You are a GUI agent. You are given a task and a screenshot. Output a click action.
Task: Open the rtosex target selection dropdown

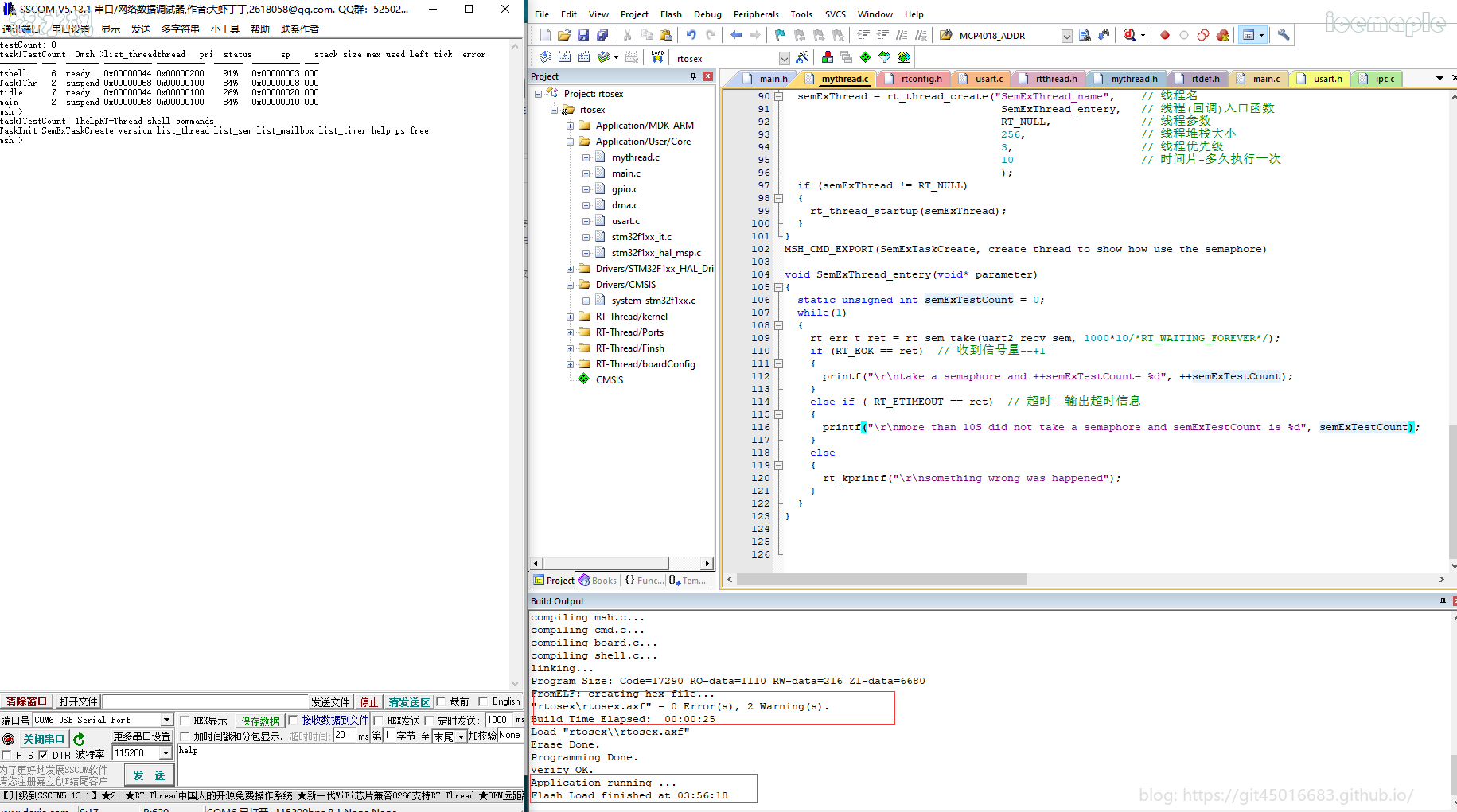784,58
